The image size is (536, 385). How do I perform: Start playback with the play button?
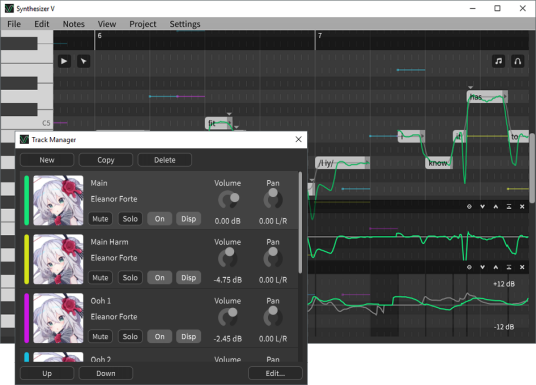[64, 61]
